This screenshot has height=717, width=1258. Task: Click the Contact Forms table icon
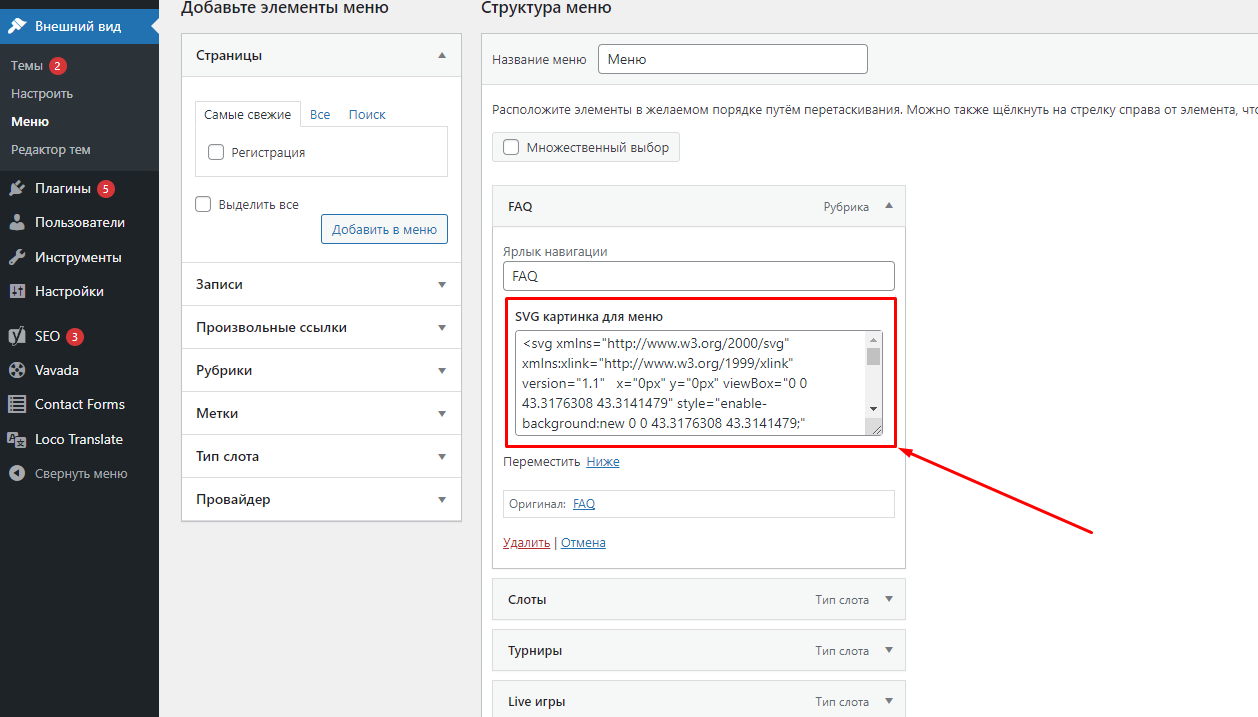(17, 404)
